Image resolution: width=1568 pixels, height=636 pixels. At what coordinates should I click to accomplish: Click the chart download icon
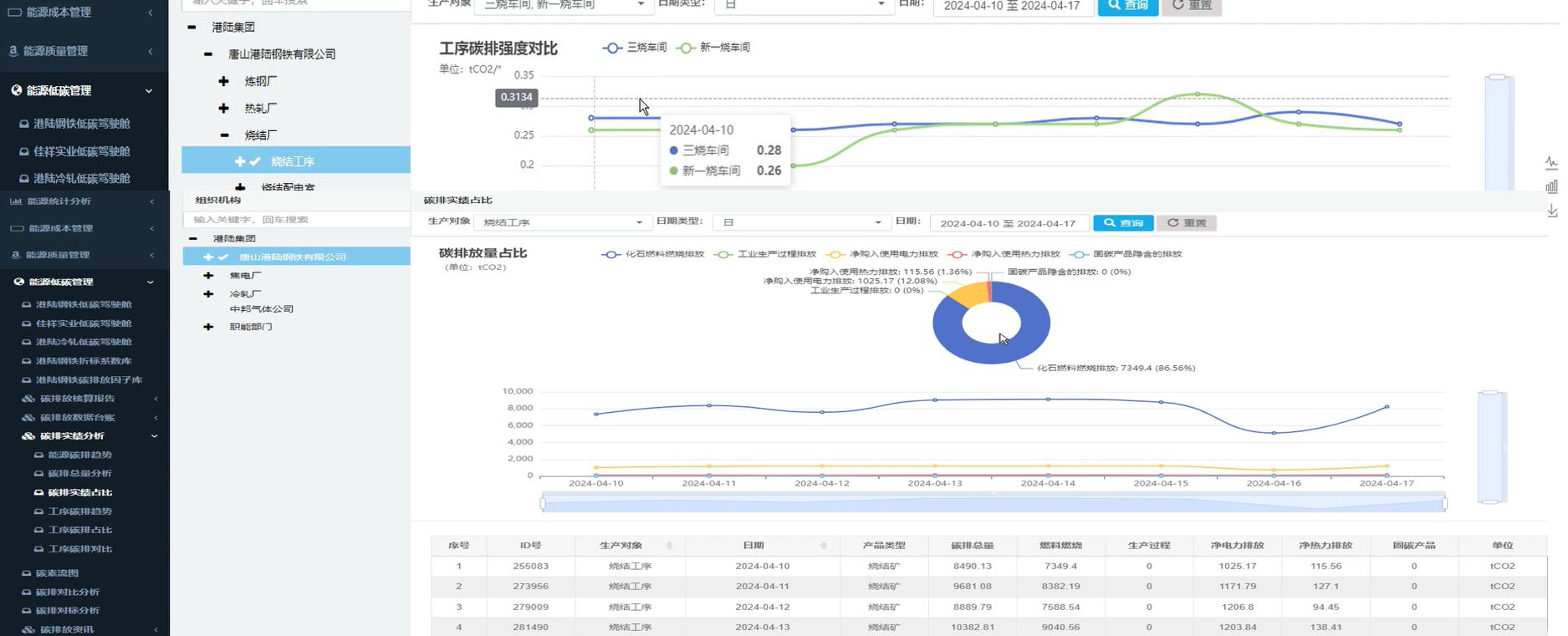1551,211
